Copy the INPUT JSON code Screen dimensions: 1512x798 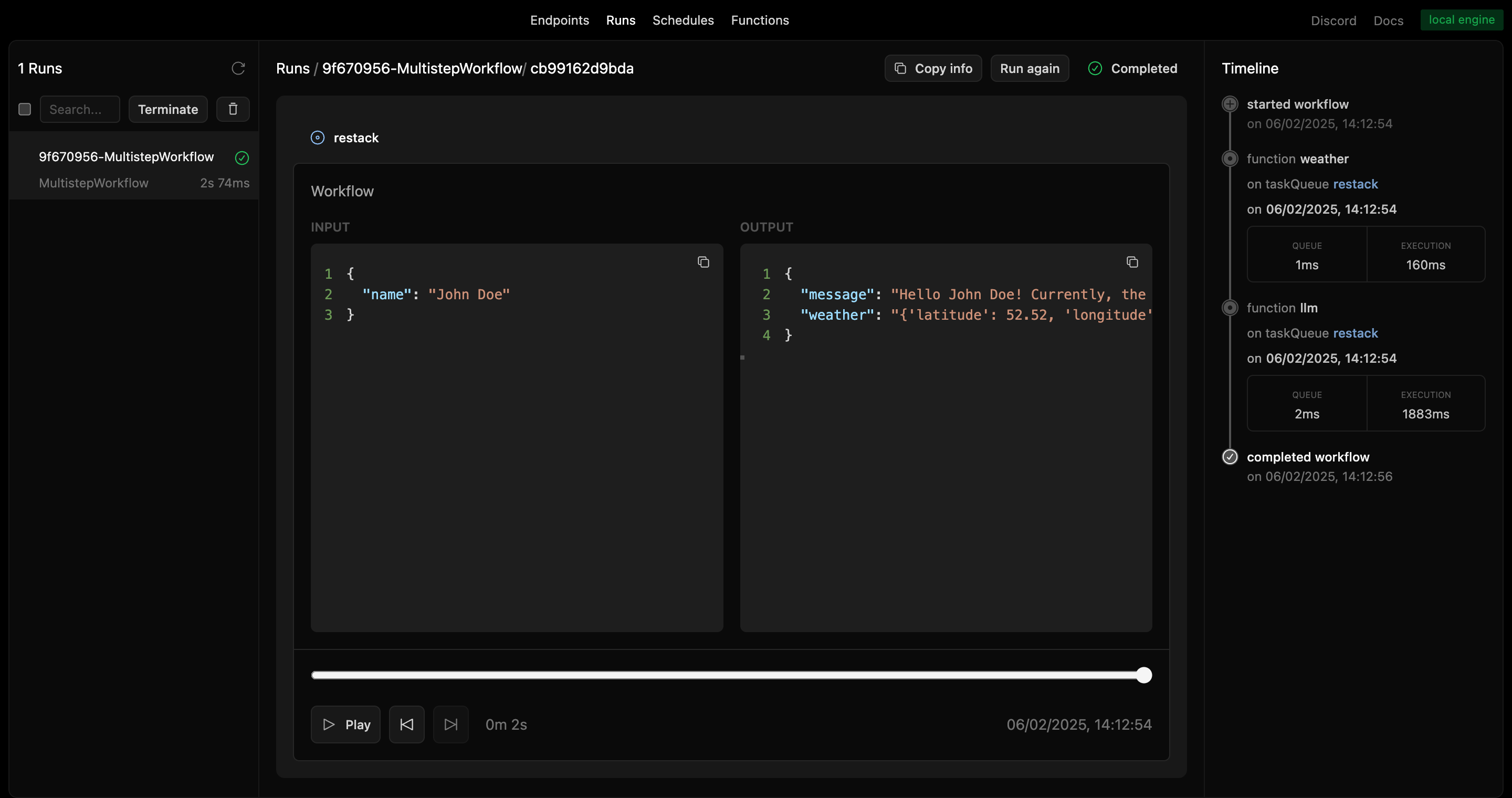(x=703, y=261)
